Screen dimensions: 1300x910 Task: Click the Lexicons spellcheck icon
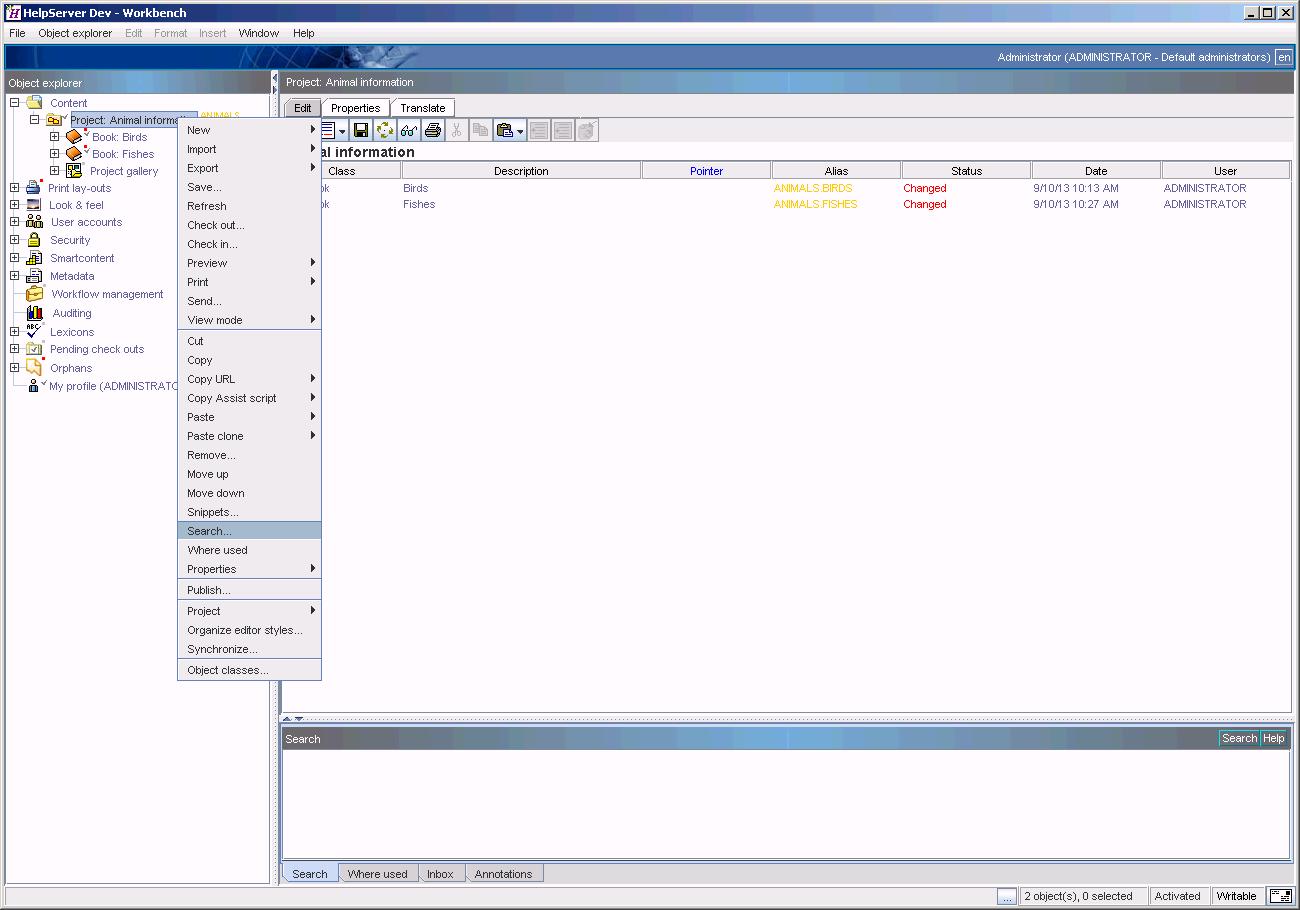pos(34,331)
